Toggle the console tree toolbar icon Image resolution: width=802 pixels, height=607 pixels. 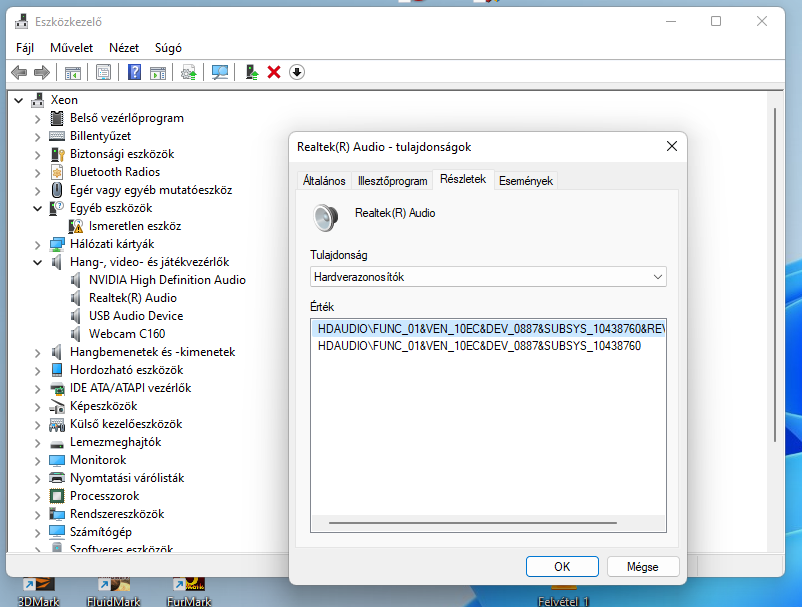[x=73, y=73]
